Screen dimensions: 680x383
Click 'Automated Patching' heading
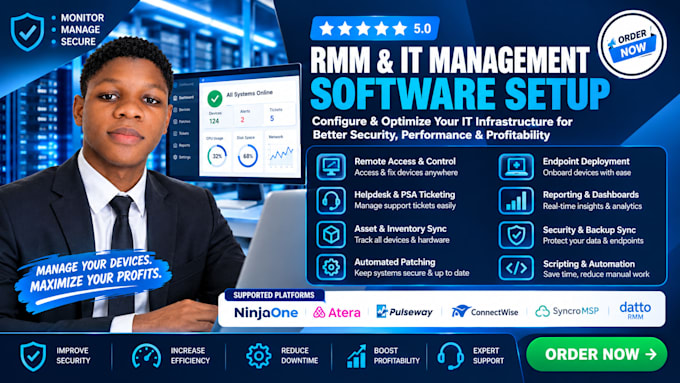pos(395,262)
